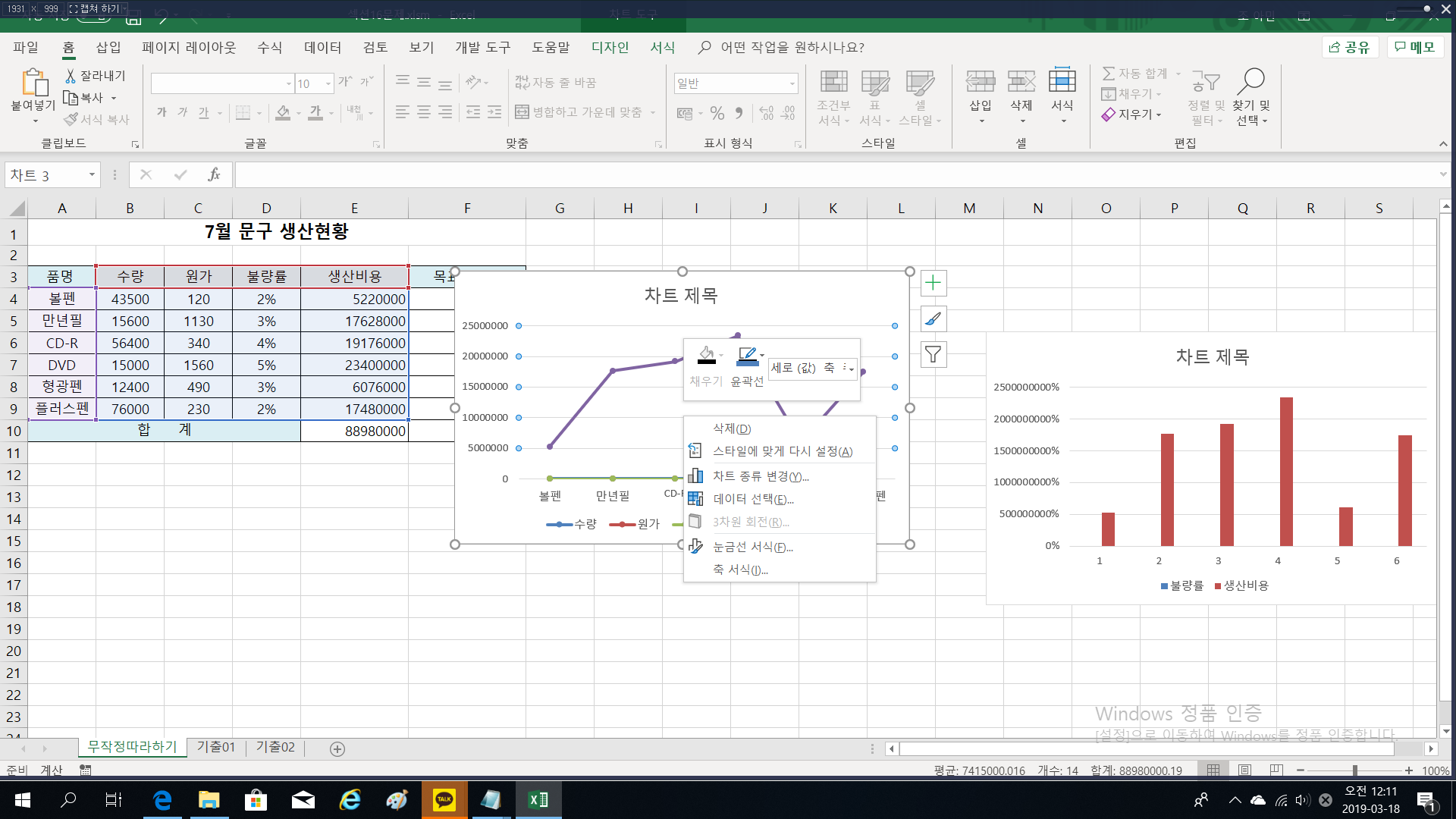Switch to page layout view in status bar
The width and height of the screenshot is (1456, 819).
click(1244, 770)
